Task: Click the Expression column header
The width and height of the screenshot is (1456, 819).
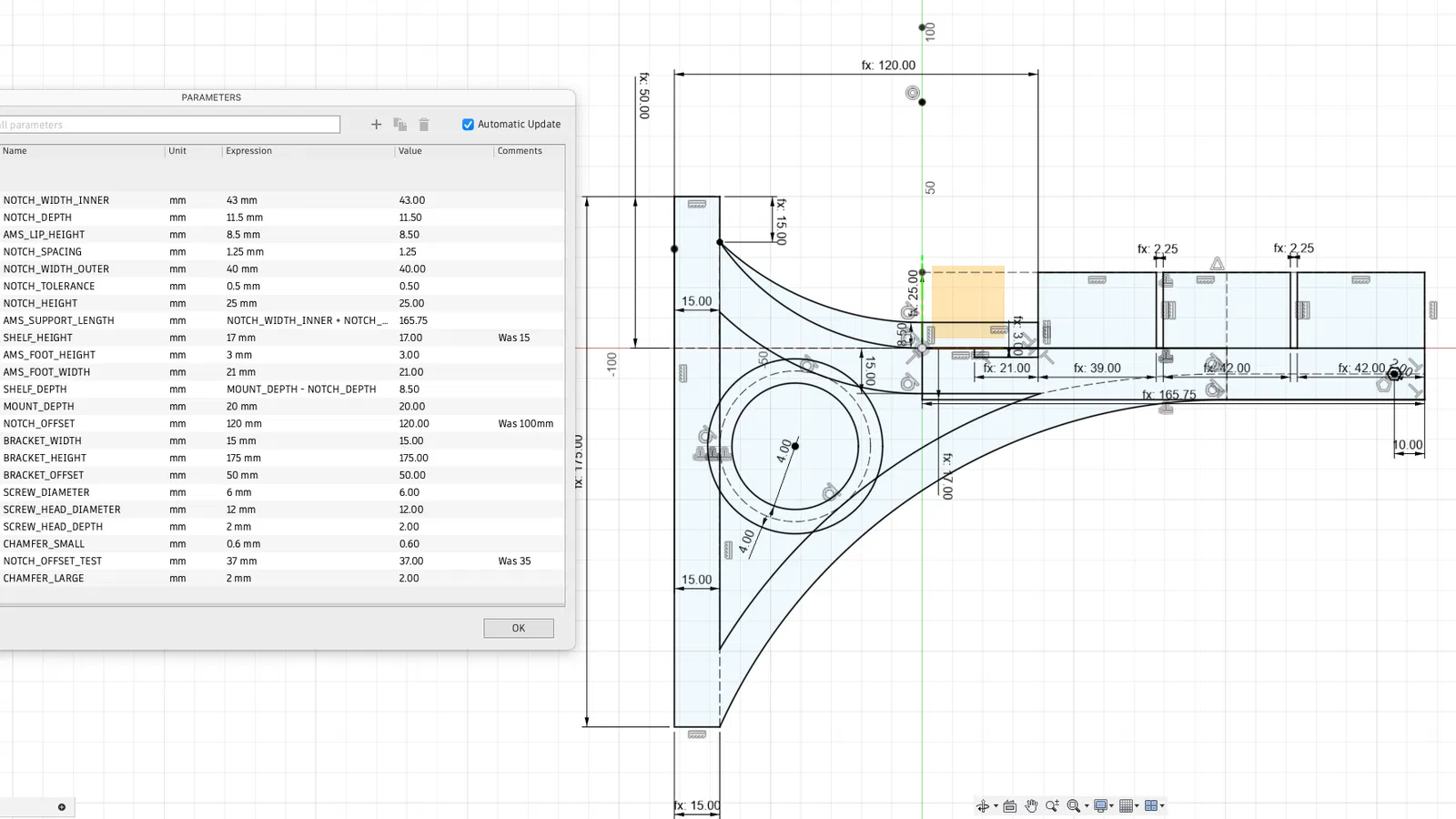Action: pos(249,151)
